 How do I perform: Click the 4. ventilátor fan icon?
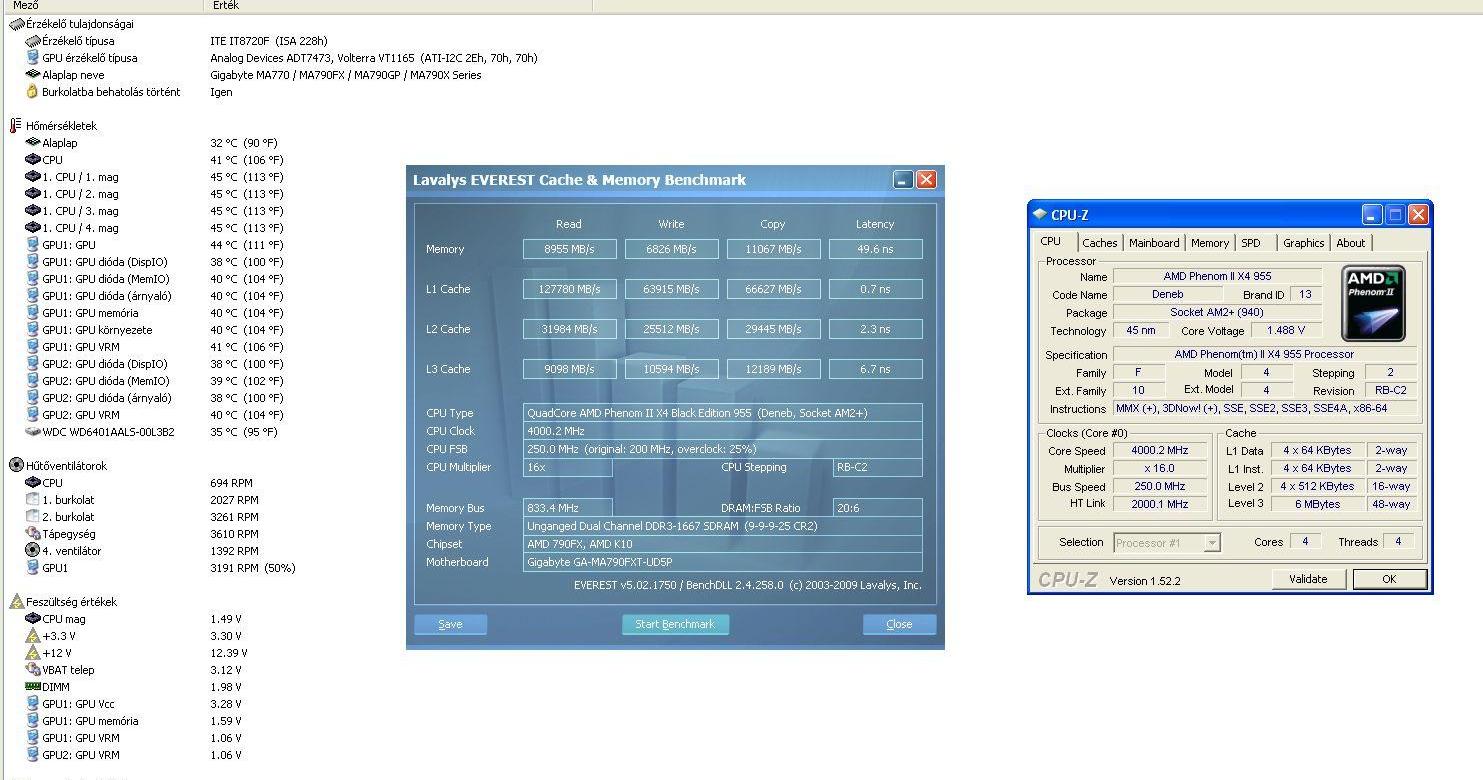click(33, 551)
